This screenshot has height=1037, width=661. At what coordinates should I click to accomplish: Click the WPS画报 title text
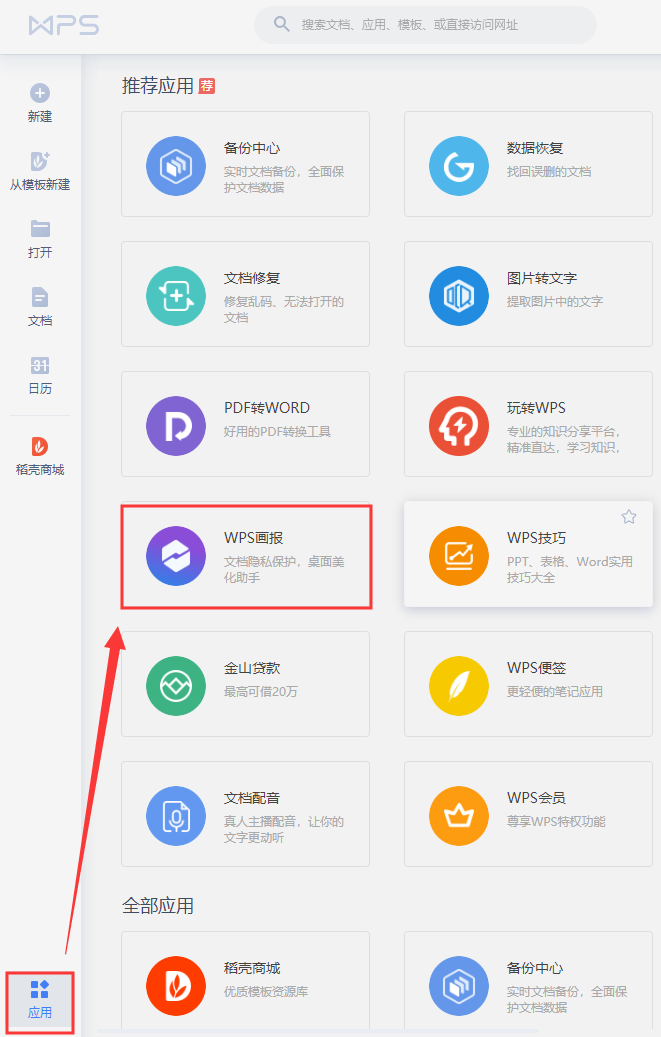click(253, 538)
